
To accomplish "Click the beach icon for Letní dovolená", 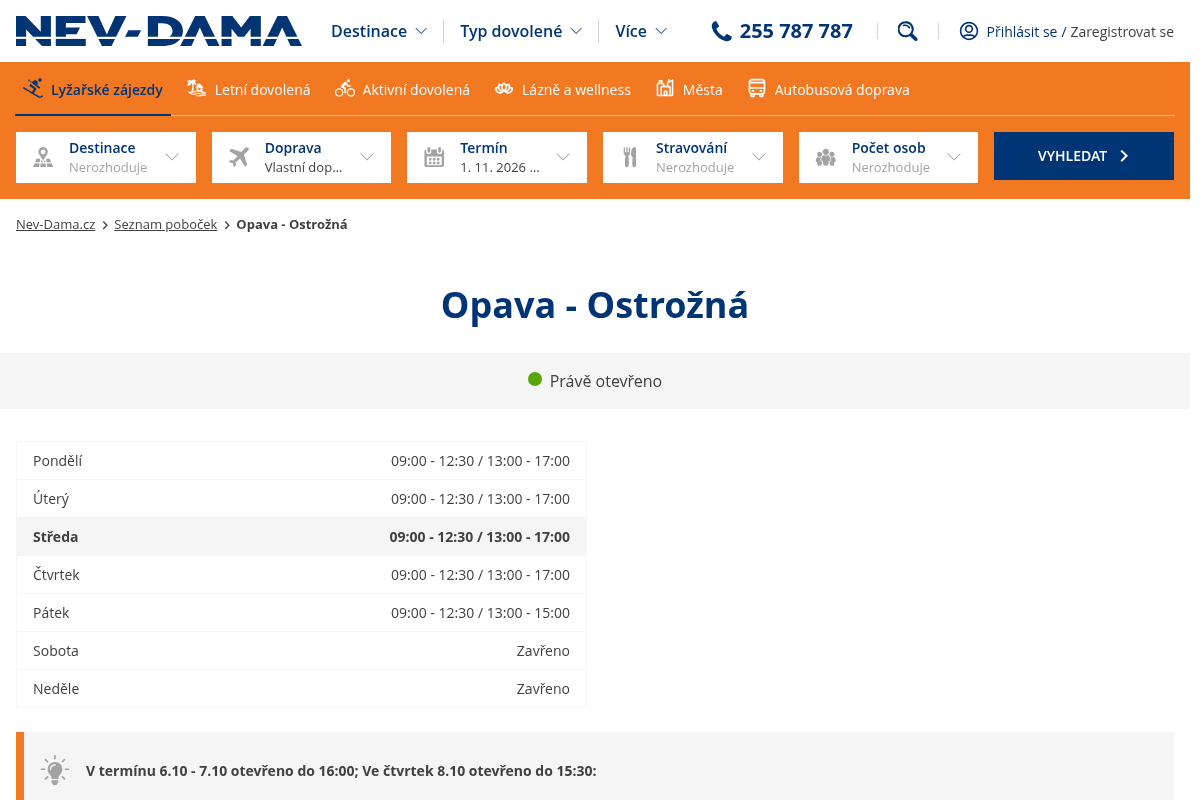I will coord(197,89).
